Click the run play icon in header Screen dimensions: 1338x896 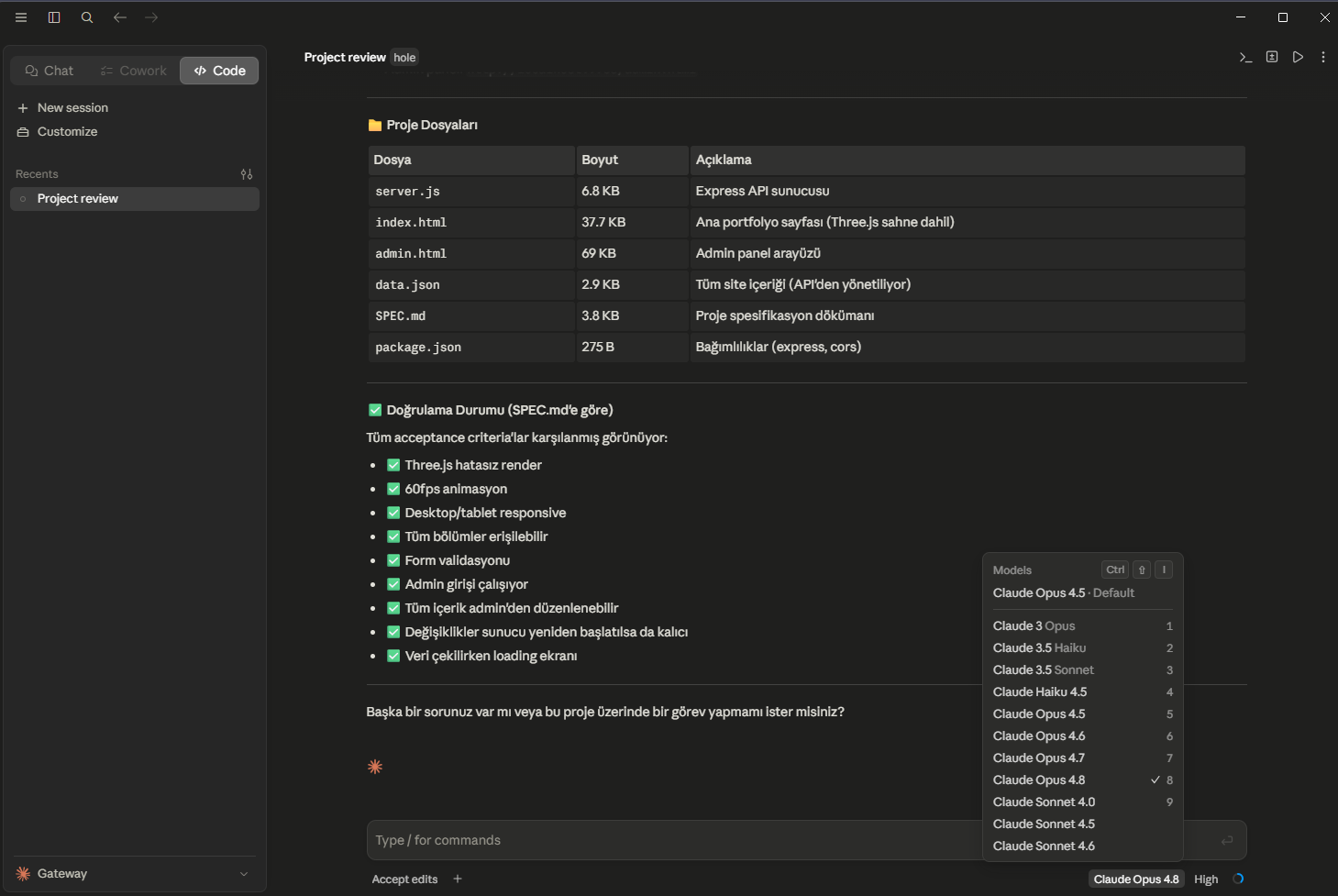point(1298,57)
